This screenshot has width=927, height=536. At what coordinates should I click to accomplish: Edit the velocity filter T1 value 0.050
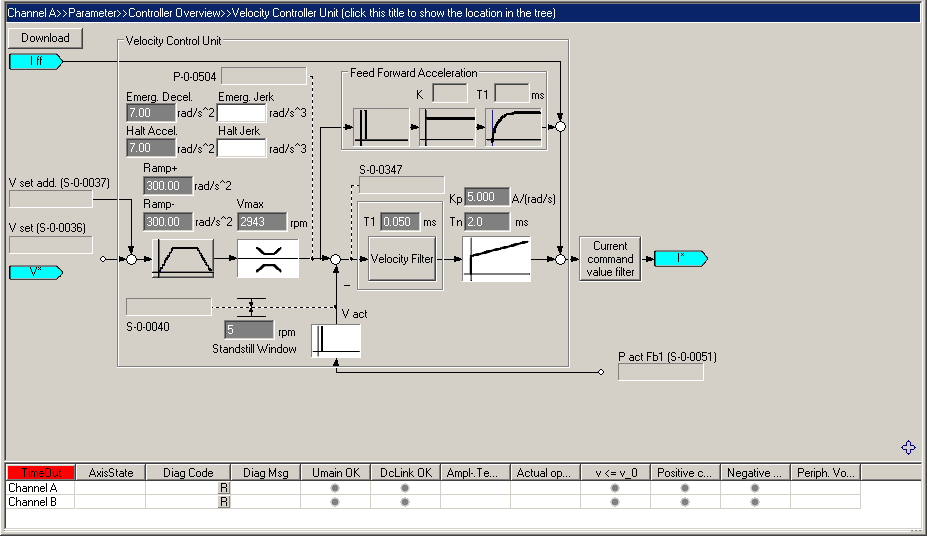point(400,222)
